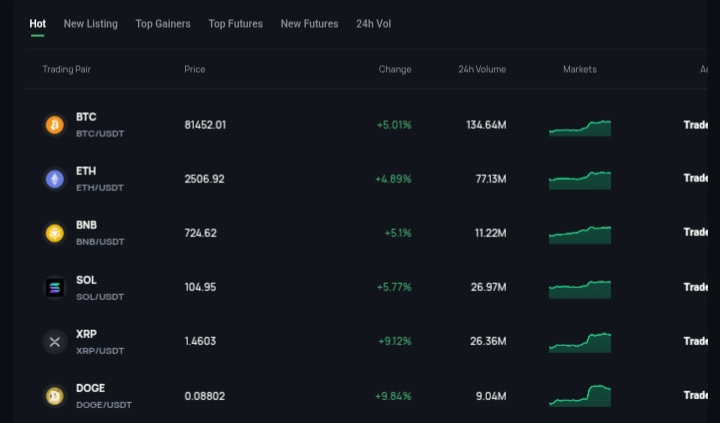Click the BTC price 81452.01

pyautogui.click(x=205, y=125)
